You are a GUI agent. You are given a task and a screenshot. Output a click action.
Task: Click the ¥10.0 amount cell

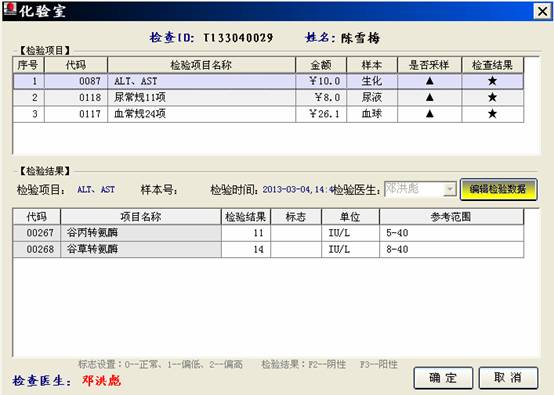(321, 81)
